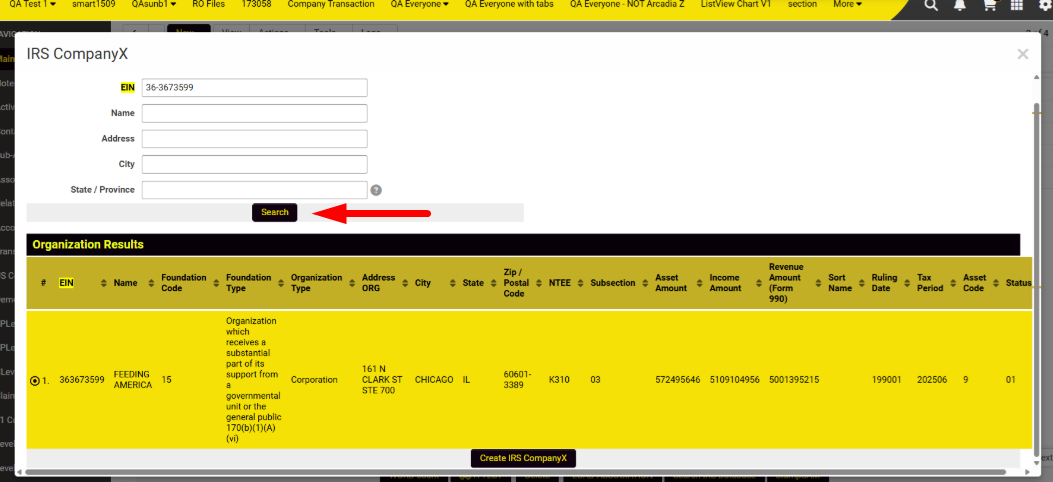The image size is (1053, 482).
Task: Click the EIN cell 363673599
Action: [x=82, y=380]
